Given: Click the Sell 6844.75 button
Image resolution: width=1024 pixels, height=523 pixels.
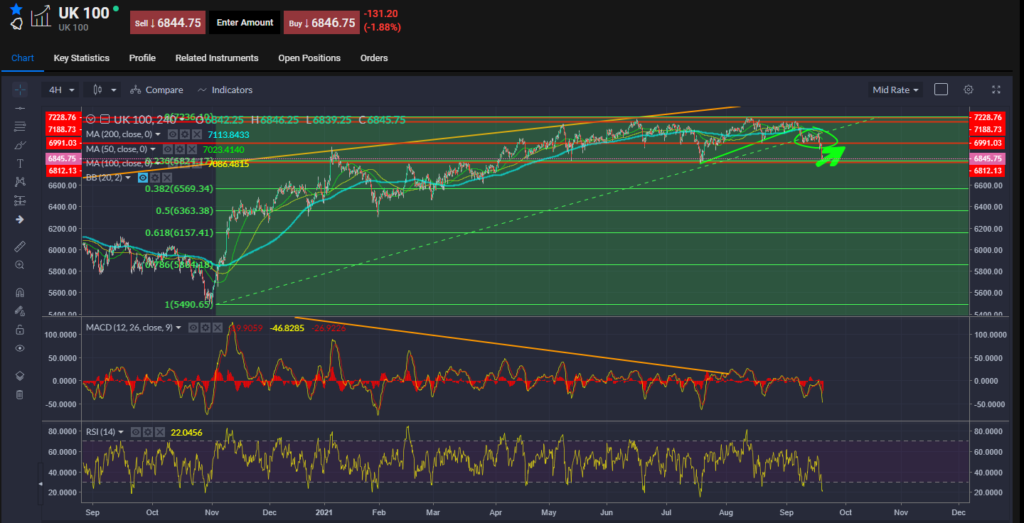Looking at the screenshot, I should tap(168, 22).
